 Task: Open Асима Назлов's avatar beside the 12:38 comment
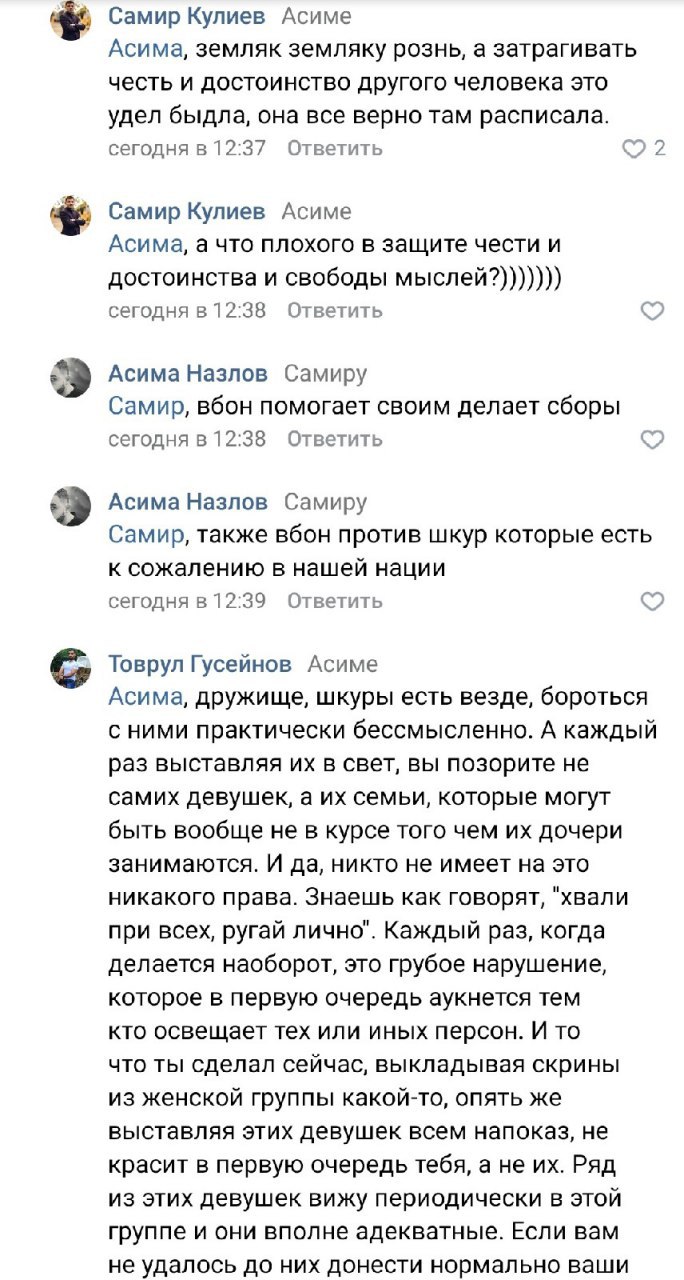coord(71,377)
